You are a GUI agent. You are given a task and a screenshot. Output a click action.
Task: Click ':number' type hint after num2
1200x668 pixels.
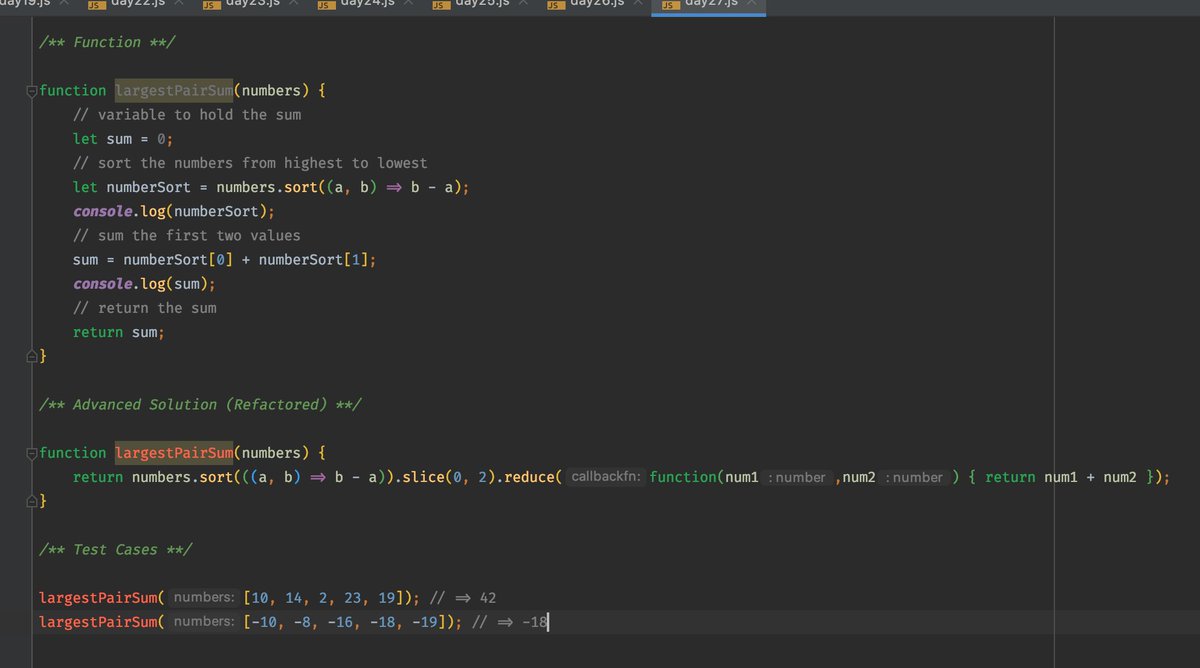914,478
